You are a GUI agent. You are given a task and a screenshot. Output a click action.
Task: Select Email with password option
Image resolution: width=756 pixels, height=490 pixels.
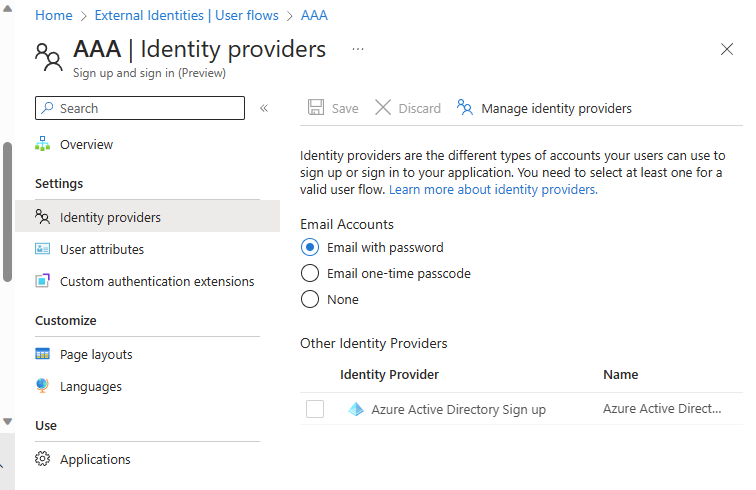[310, 247]
